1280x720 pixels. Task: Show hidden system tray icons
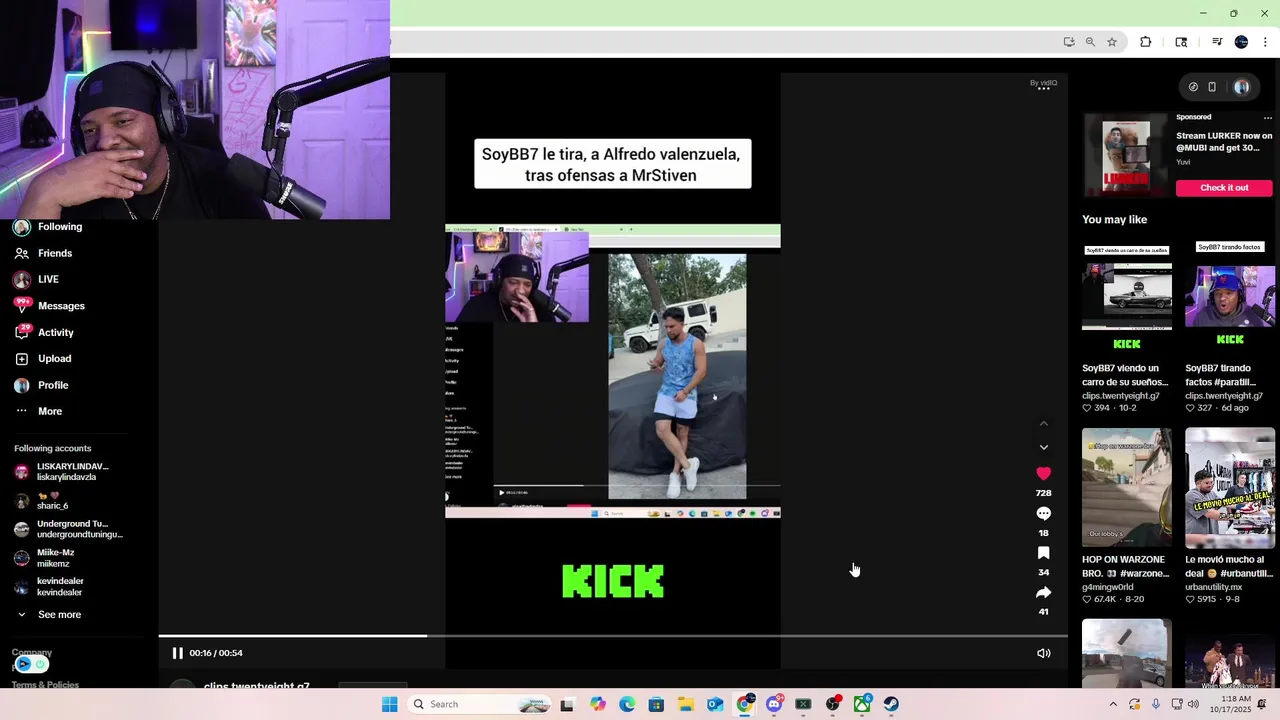(x=1113, y=704)
